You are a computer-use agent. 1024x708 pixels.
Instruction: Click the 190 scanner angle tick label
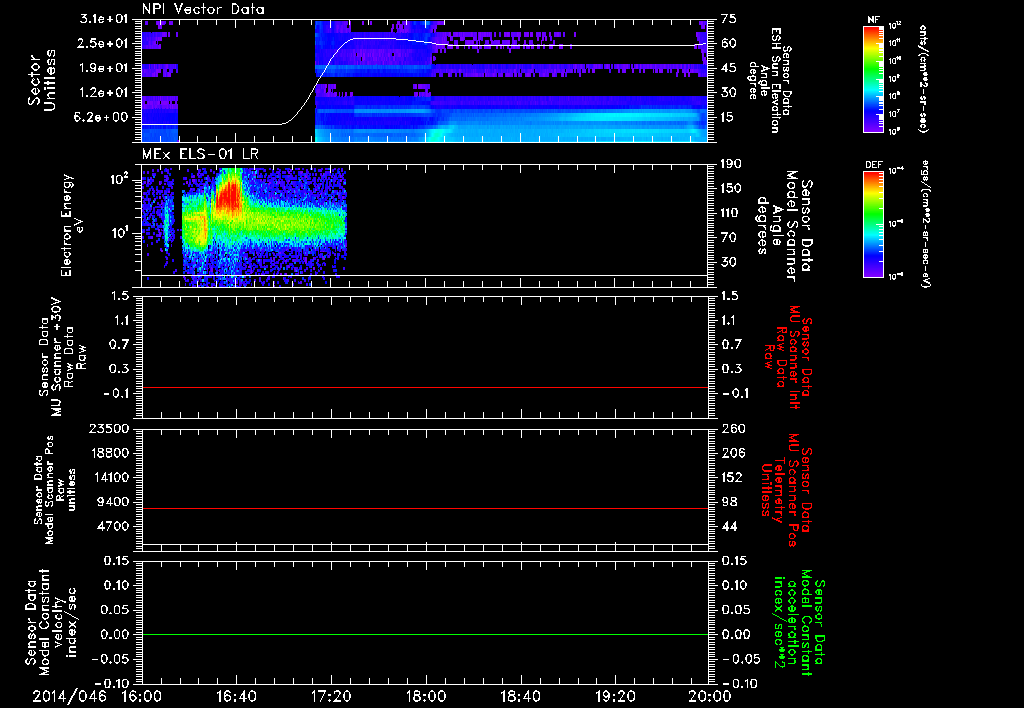click(x=732, y=164)
